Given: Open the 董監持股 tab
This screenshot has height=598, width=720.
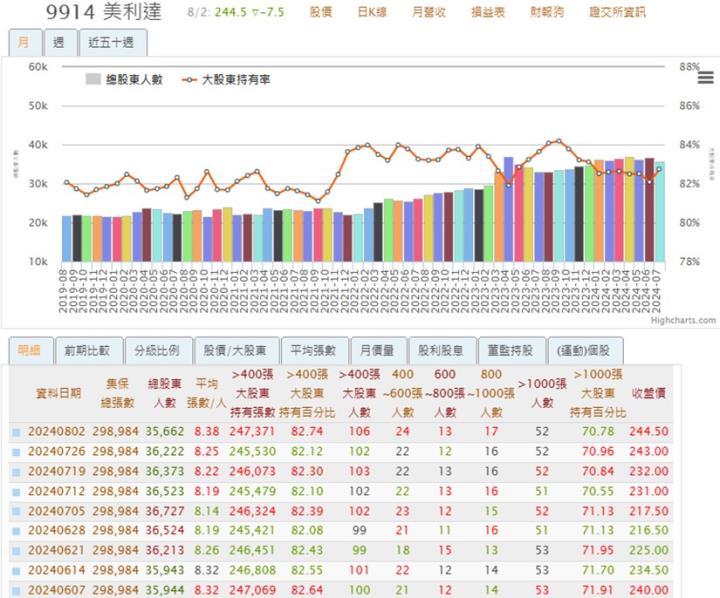Looking at the screenshot, I should 512,351.
